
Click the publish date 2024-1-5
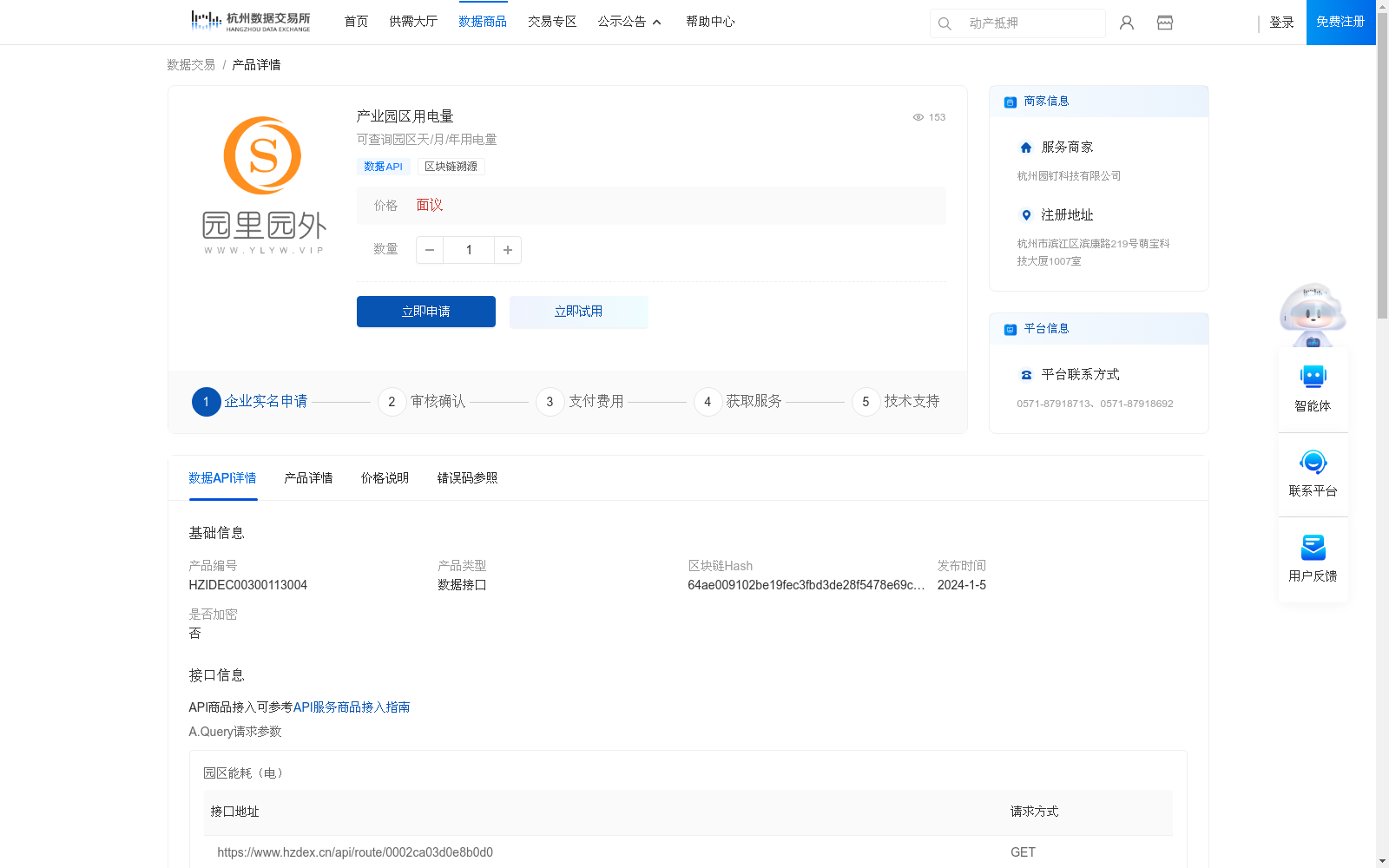pos(962,585)
